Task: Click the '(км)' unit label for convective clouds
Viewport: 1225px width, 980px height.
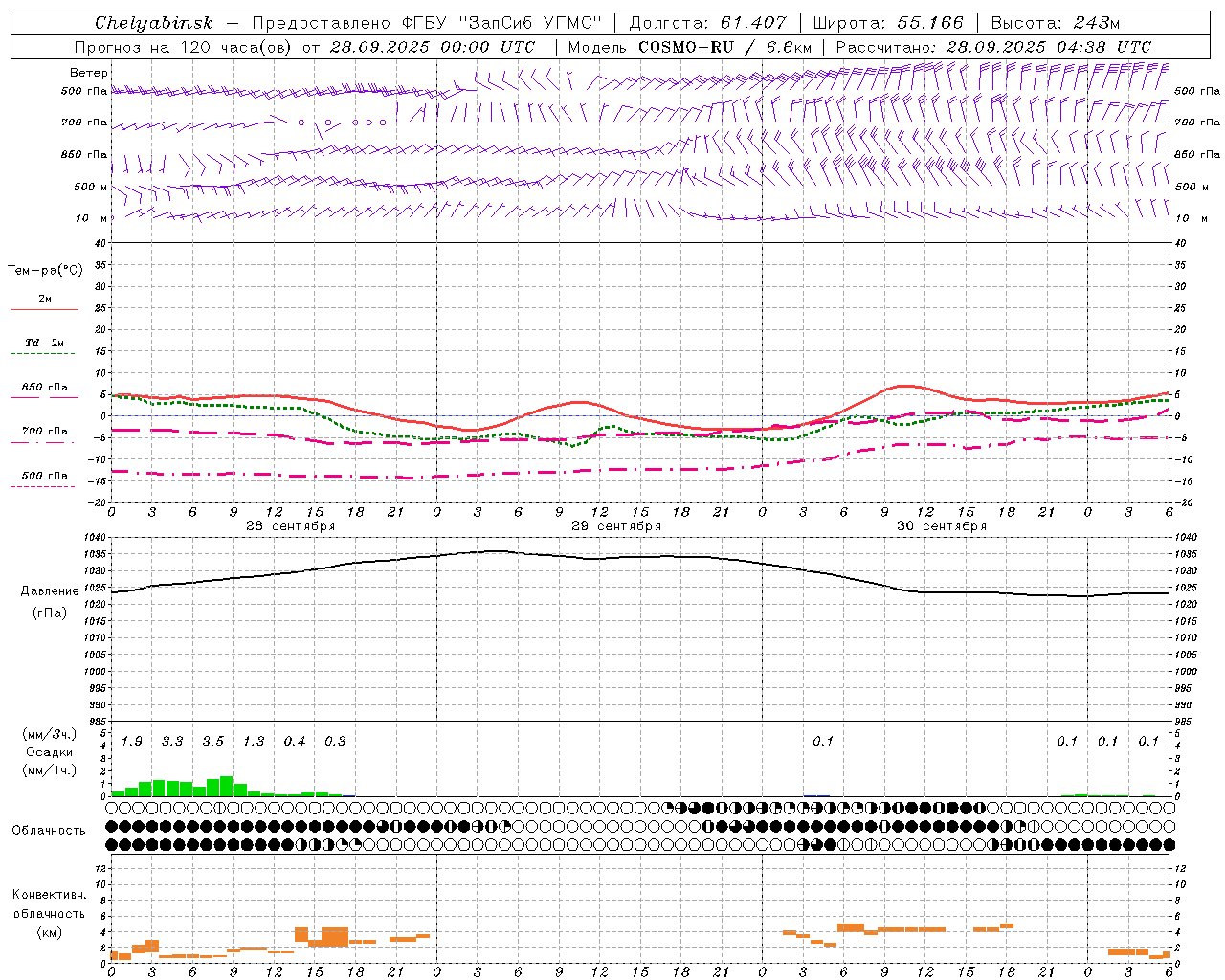Action: click(49, 932)
